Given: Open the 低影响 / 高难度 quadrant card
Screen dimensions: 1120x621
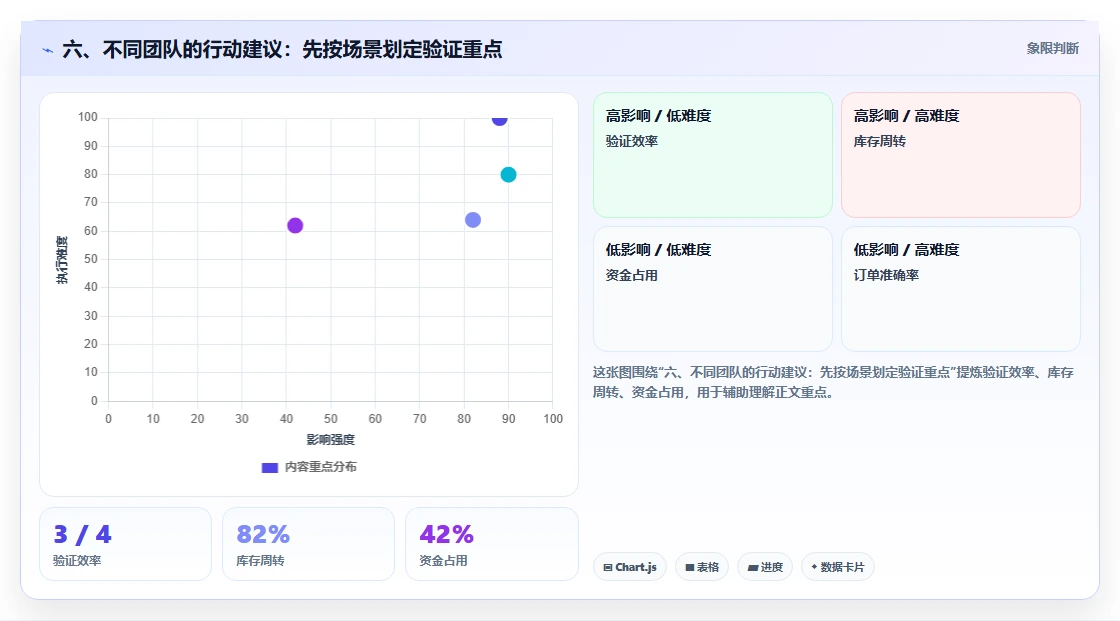Looking at the screenshot, I should coord(961,289).
